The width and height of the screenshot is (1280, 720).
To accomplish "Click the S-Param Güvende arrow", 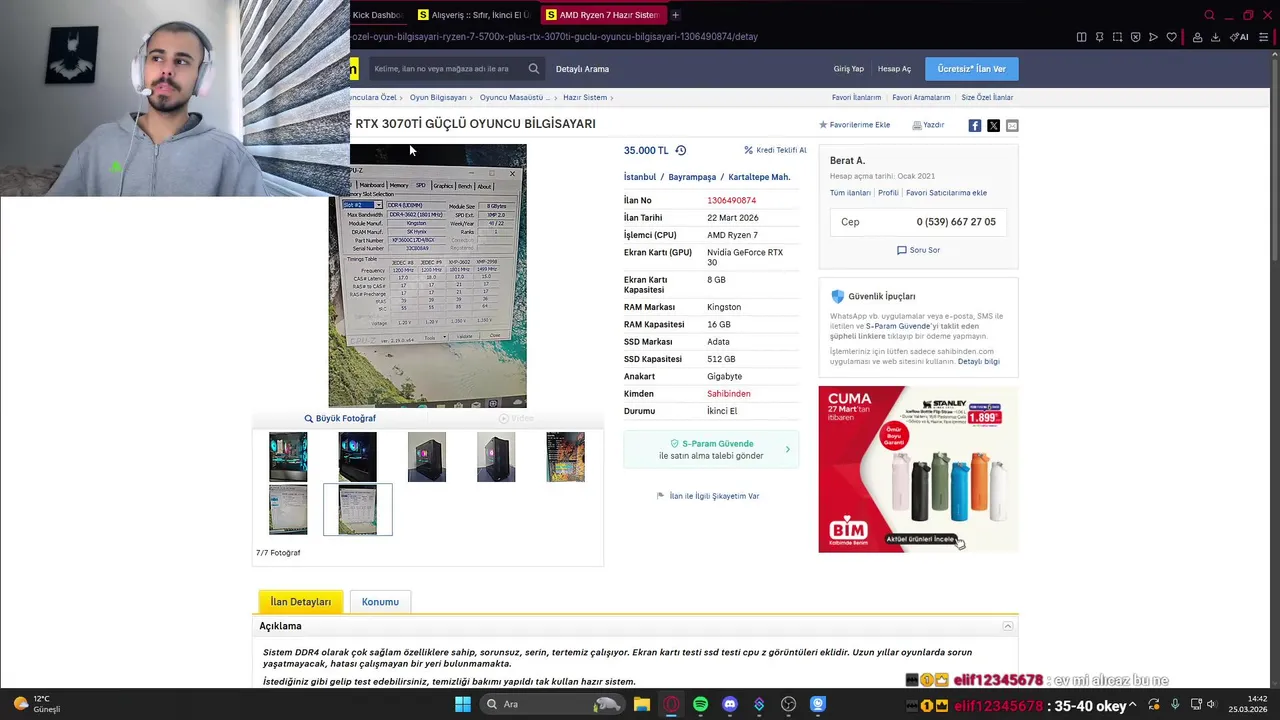I will (787, 450).
